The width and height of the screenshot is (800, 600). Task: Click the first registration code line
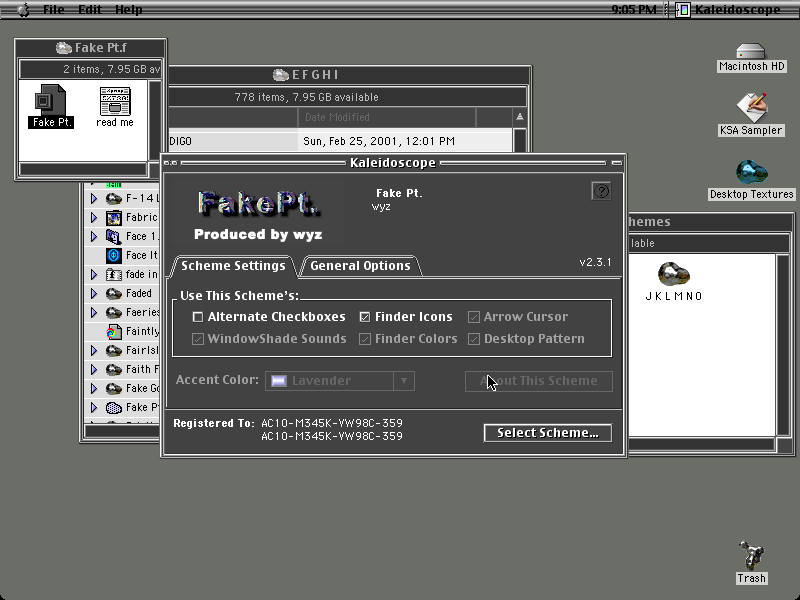click(x=332, y=423)
